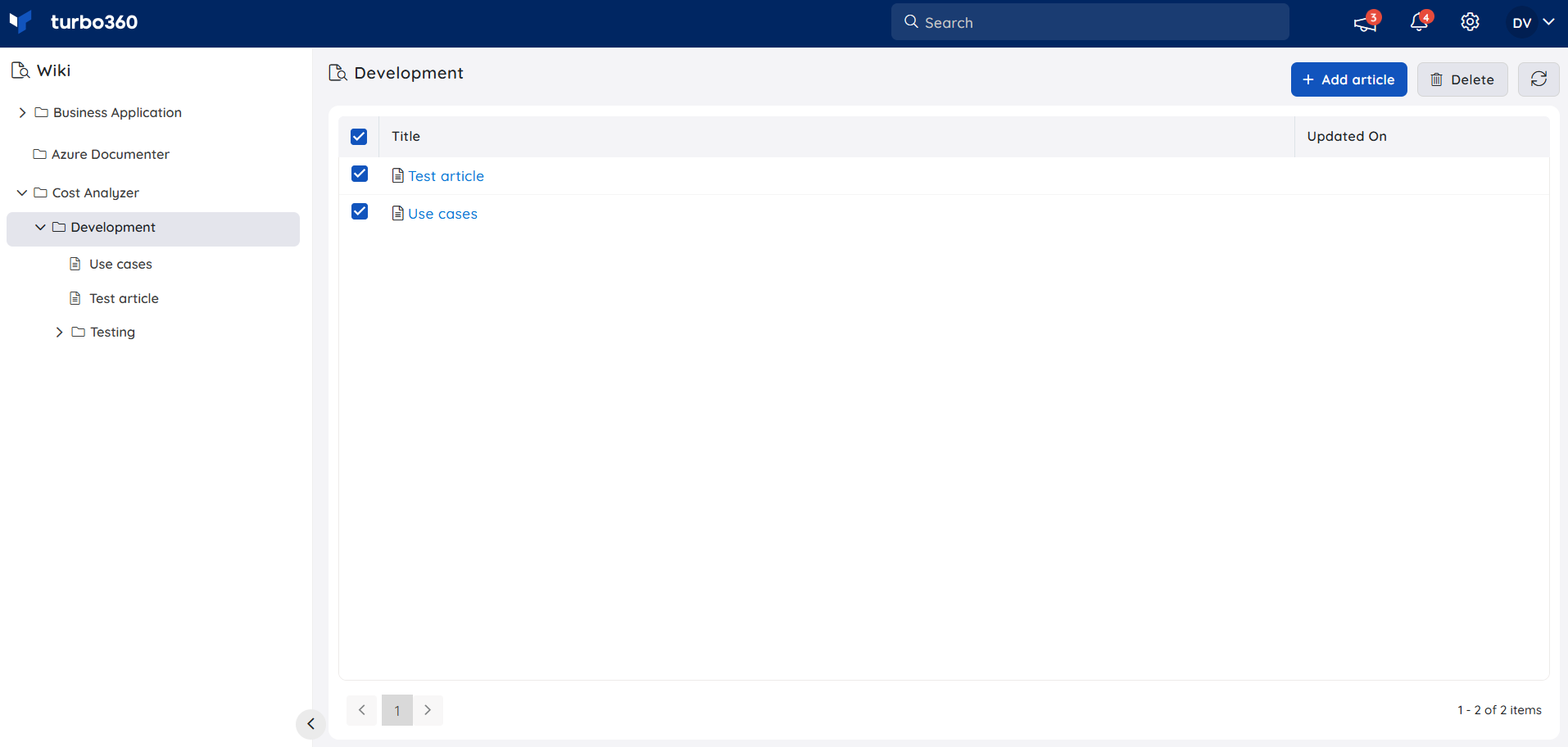Open the user menu dropdown arrow

[x=1548, y=22]
